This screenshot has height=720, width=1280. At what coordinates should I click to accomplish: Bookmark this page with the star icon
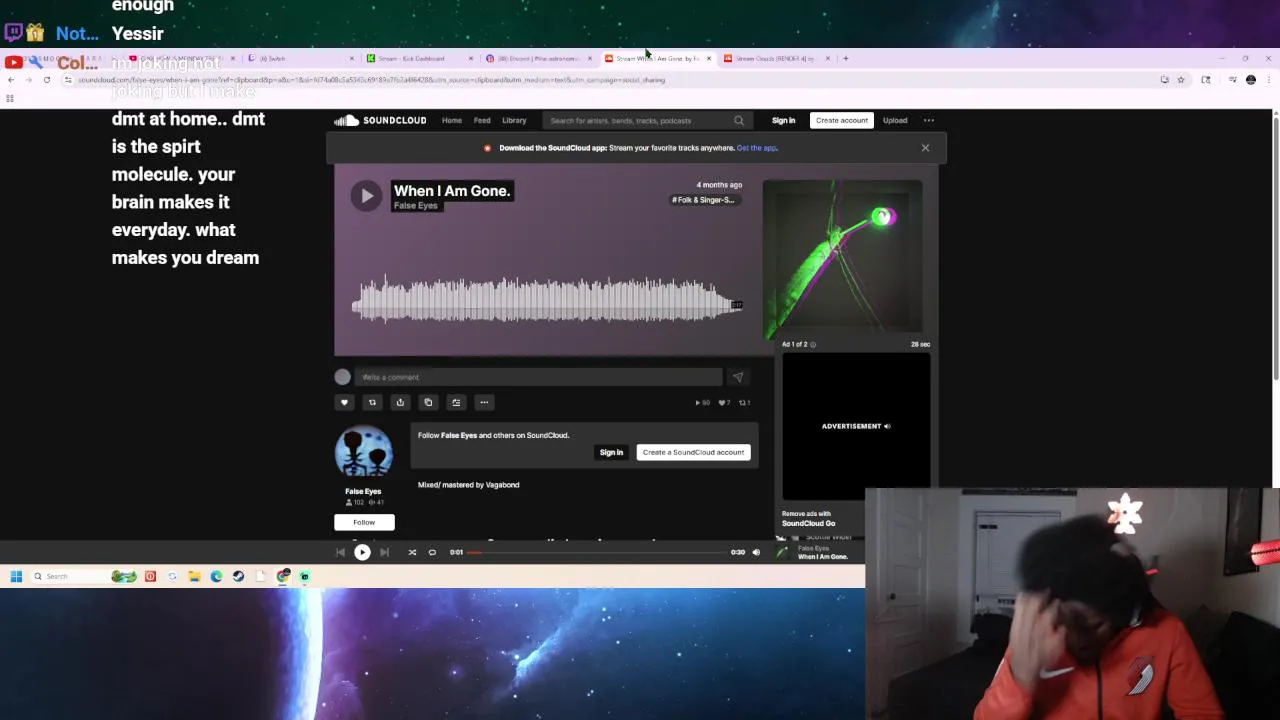click(1181, 80)
